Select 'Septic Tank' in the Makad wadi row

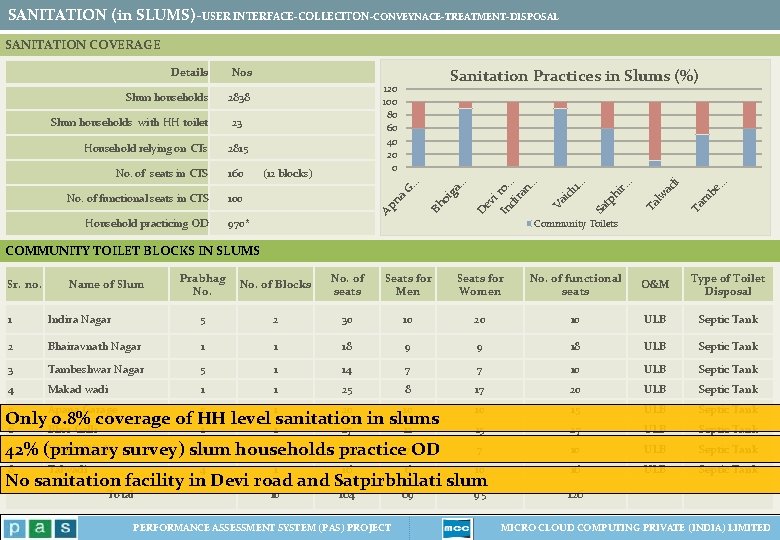(x=728, y=389)
